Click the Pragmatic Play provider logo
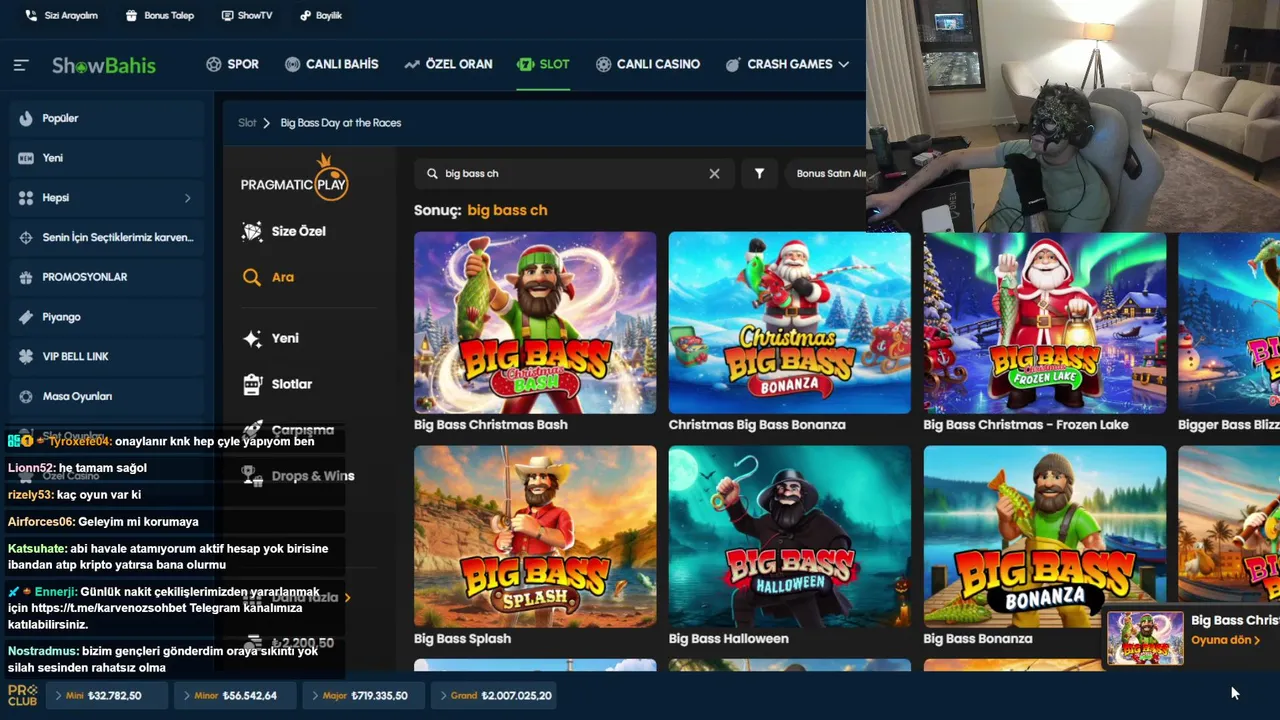The width and height of the screenshot is (1280, 720). click(294, 179)
